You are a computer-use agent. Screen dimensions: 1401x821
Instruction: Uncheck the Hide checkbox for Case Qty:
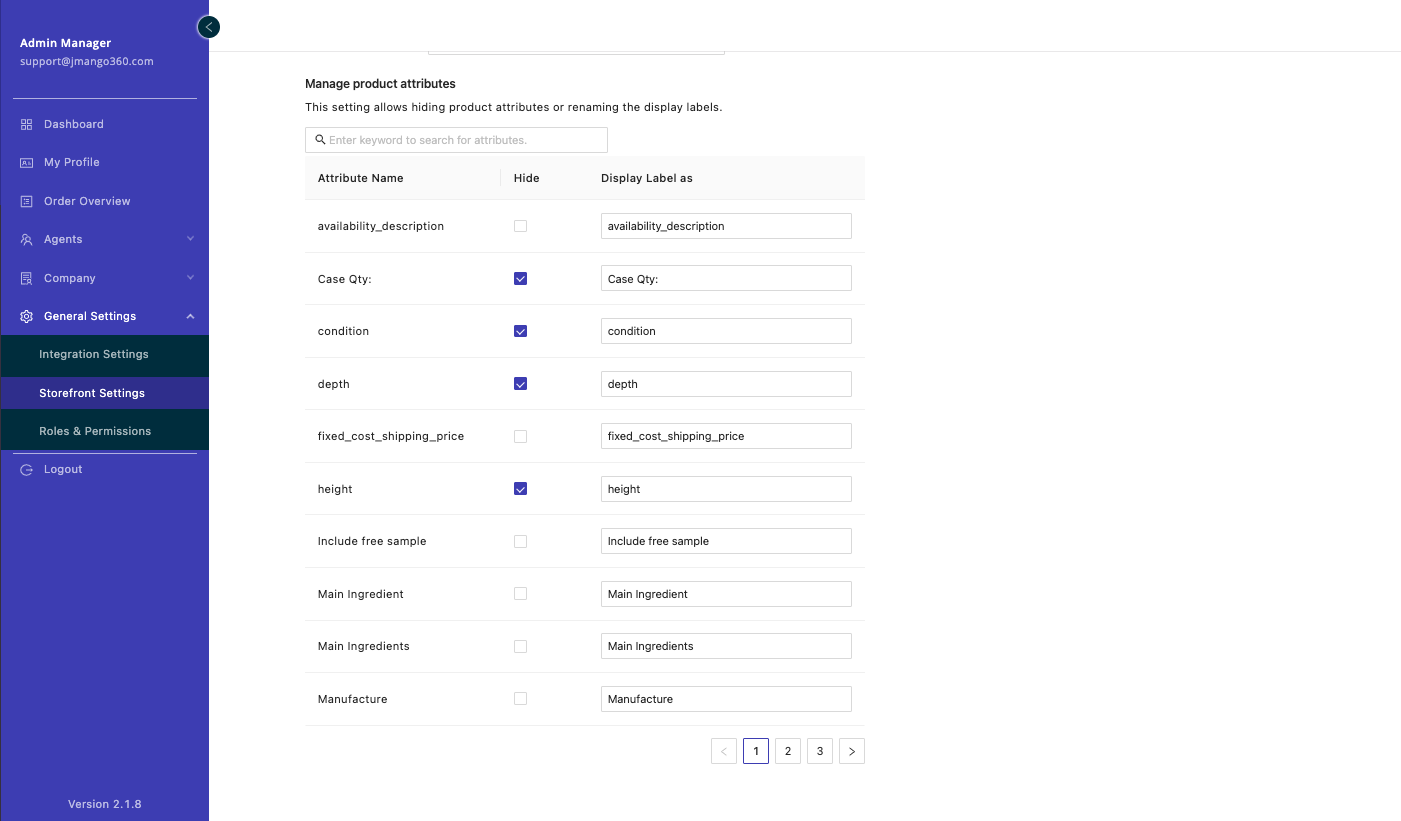point(520,279)
